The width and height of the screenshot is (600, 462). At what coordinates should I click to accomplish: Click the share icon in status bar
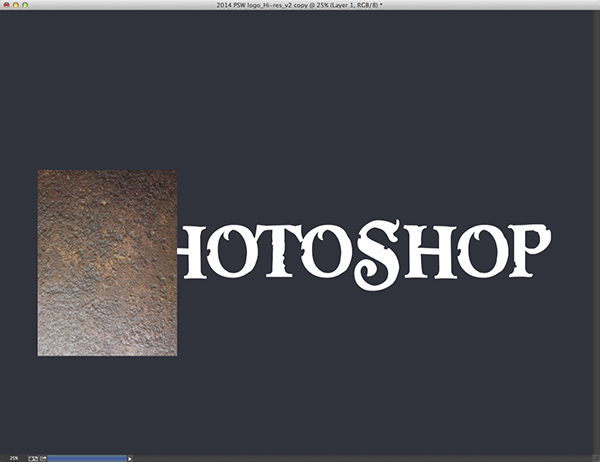(x=43, y=458)
